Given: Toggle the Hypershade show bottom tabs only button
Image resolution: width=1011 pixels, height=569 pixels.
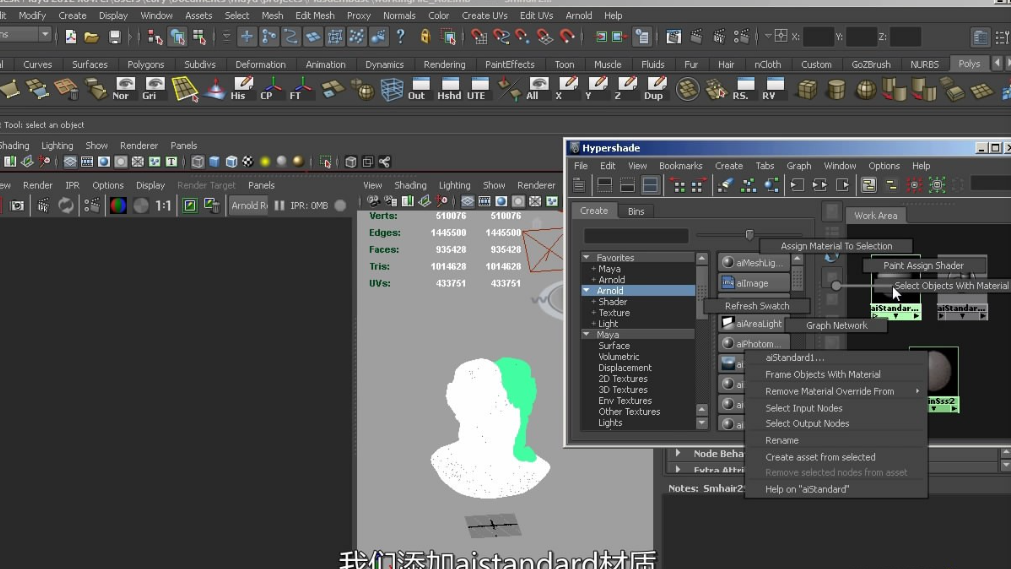Looking at the screenshot, I should 627,186.
